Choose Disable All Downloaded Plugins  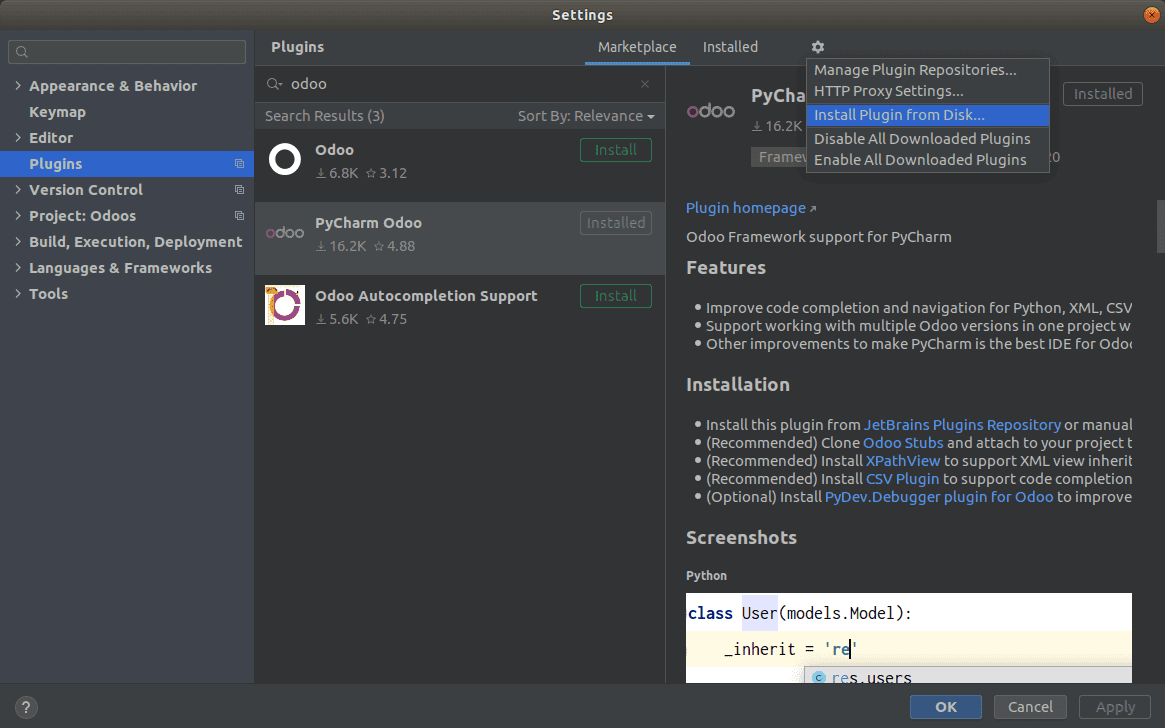coord(927,139)
